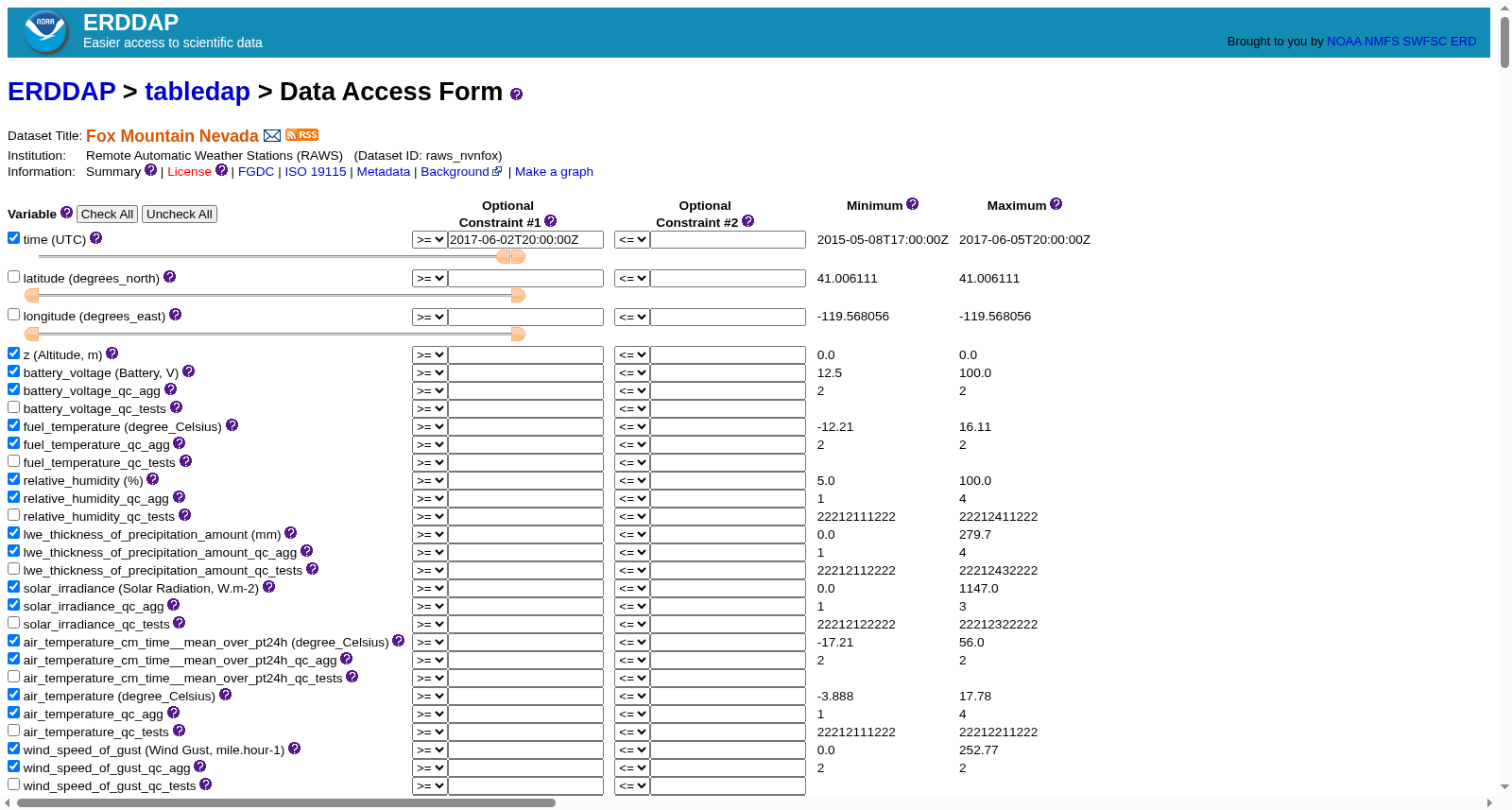The image size is (1512, 810).
Task: Open relative_humidity (%) constraint #2 operator dropdown
Action: click(x=632, y=481)
